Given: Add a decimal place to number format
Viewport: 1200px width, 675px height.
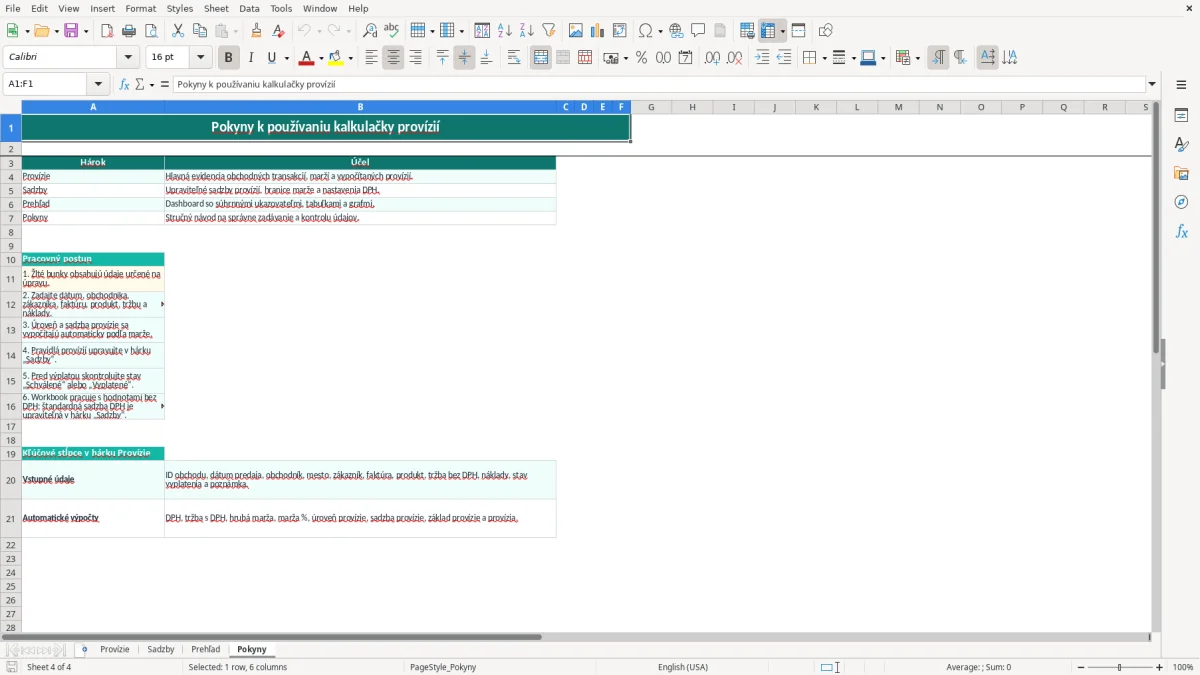Looking at the screenshot, I should (712, 58).
